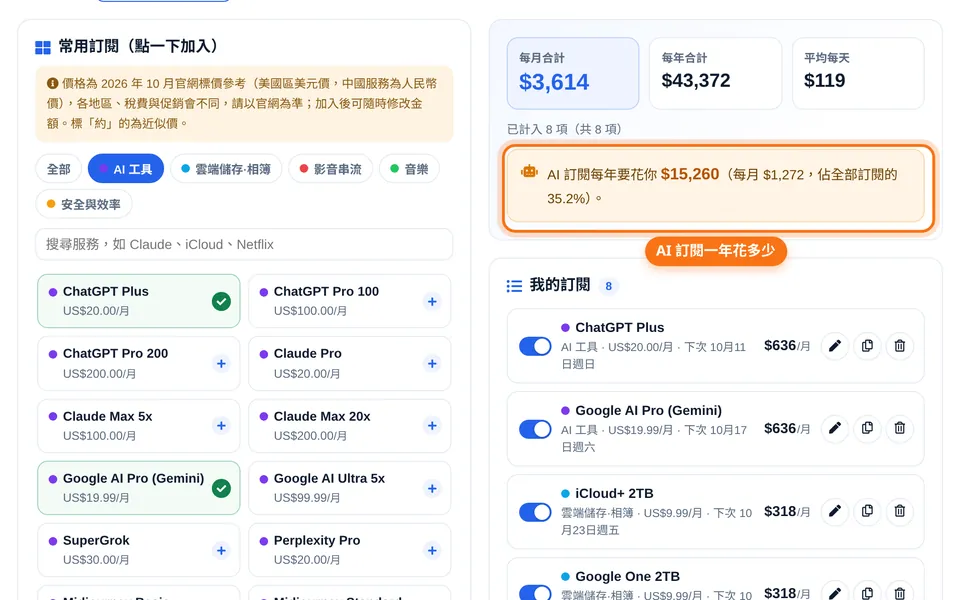Add Perplexity Pro with the plus icon
This screenshot has width=960, height=600.
(x=432, y=550)
